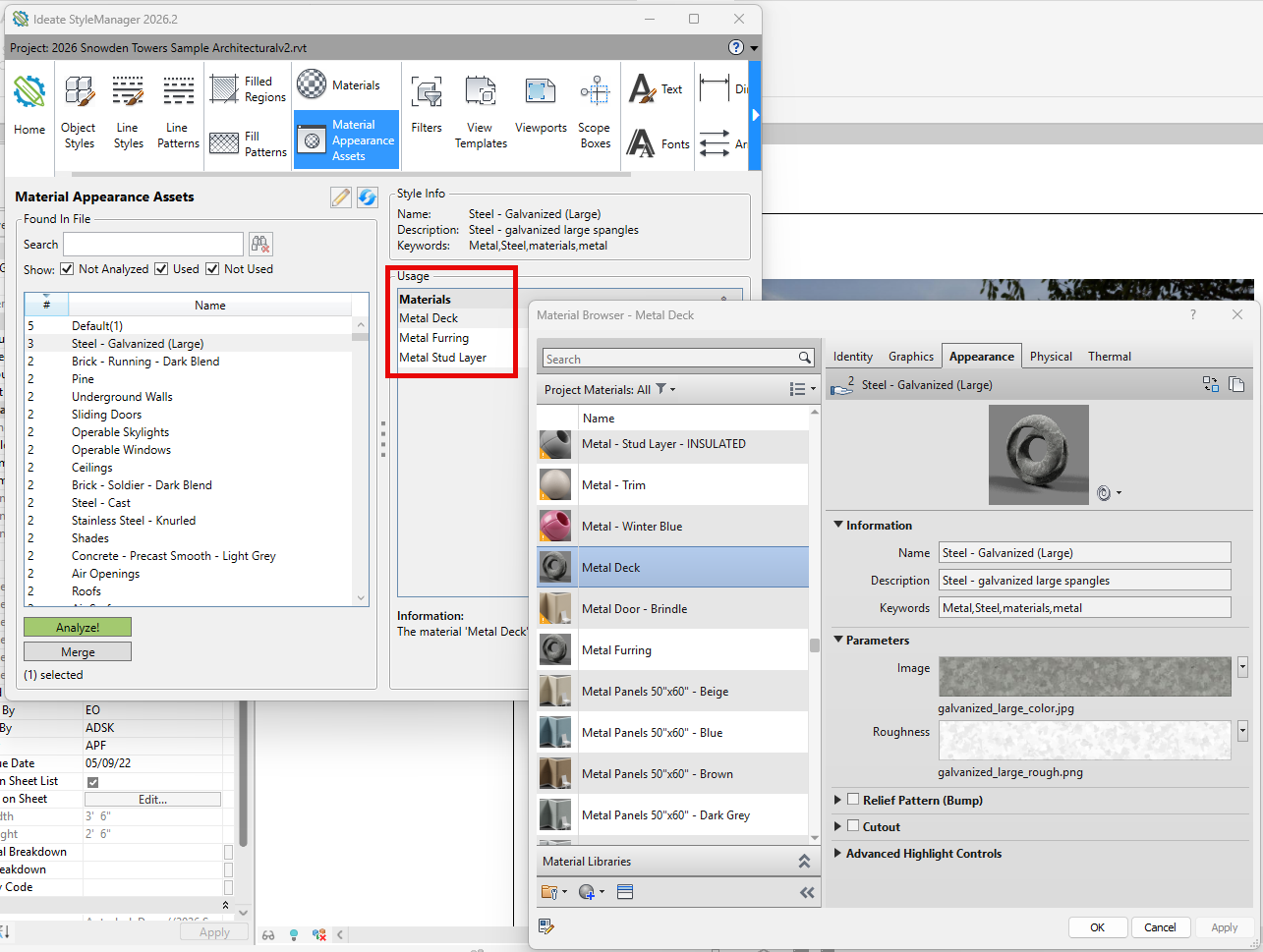Select Metal Furring in the material list
Viewport: 1263px width, 952px height.
[x=672, y=650]
